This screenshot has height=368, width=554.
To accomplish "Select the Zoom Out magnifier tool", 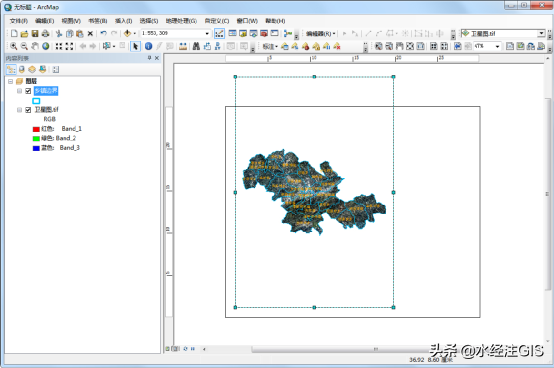I will click(x=24, y=46).
